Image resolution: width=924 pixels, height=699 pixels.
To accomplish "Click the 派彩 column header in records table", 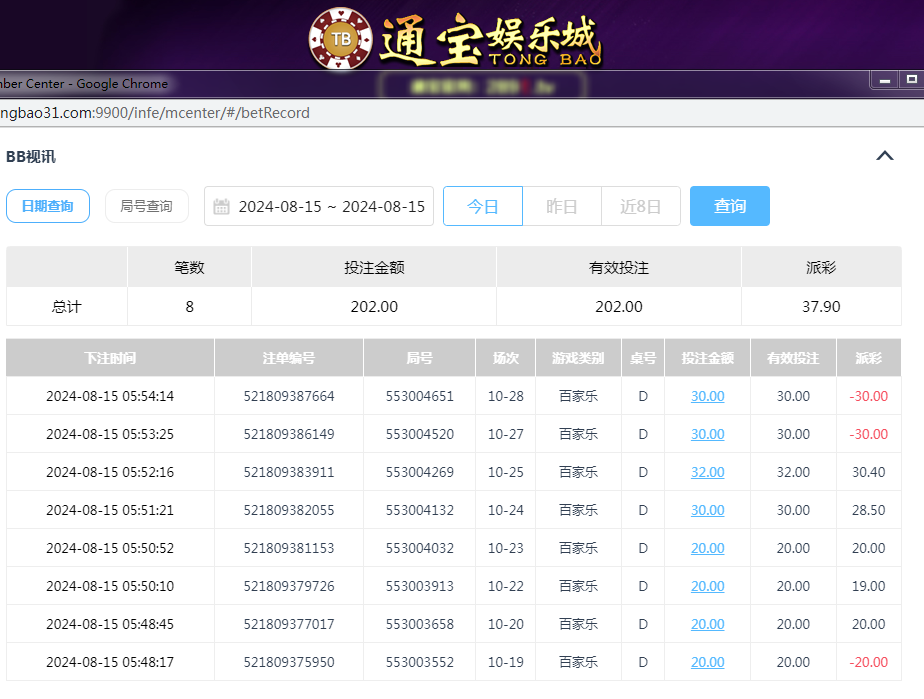I will pyautogui.click(x=868, y=358).
